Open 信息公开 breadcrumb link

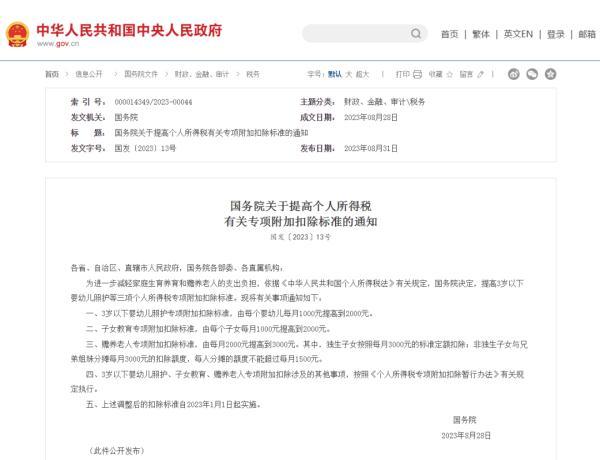(90, 74)
